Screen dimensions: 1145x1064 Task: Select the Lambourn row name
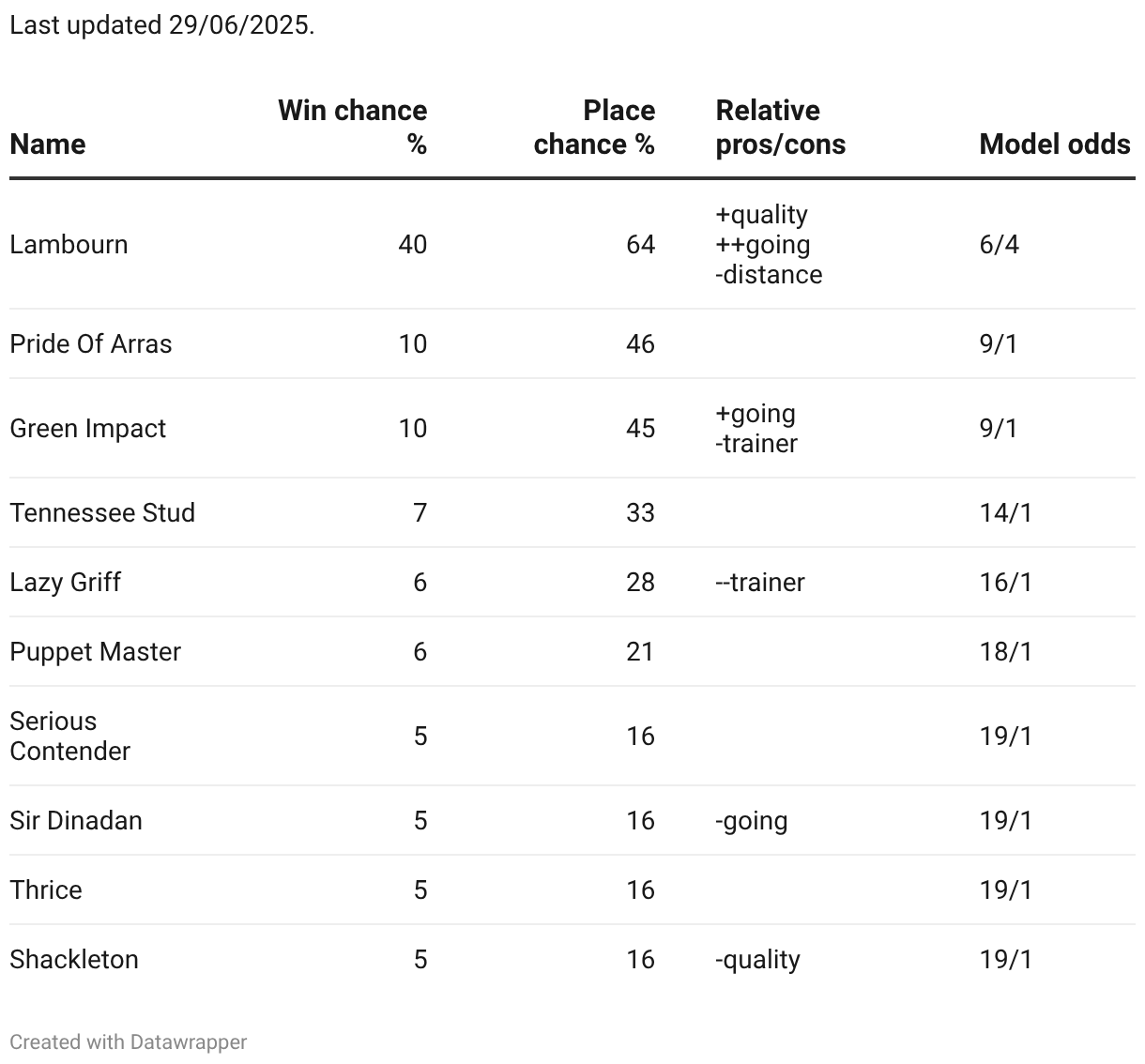[x=69, y=245]
